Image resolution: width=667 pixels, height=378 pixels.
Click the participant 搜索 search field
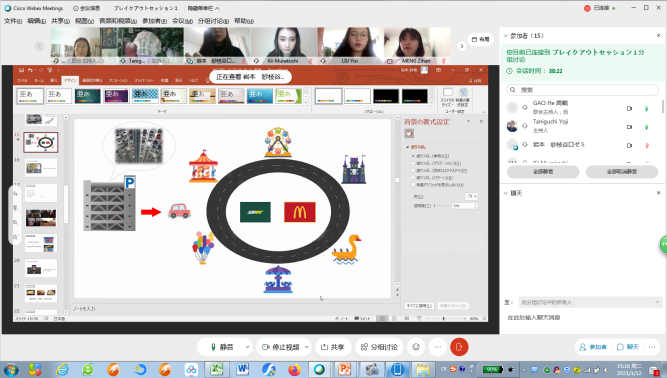coord(582,90)
